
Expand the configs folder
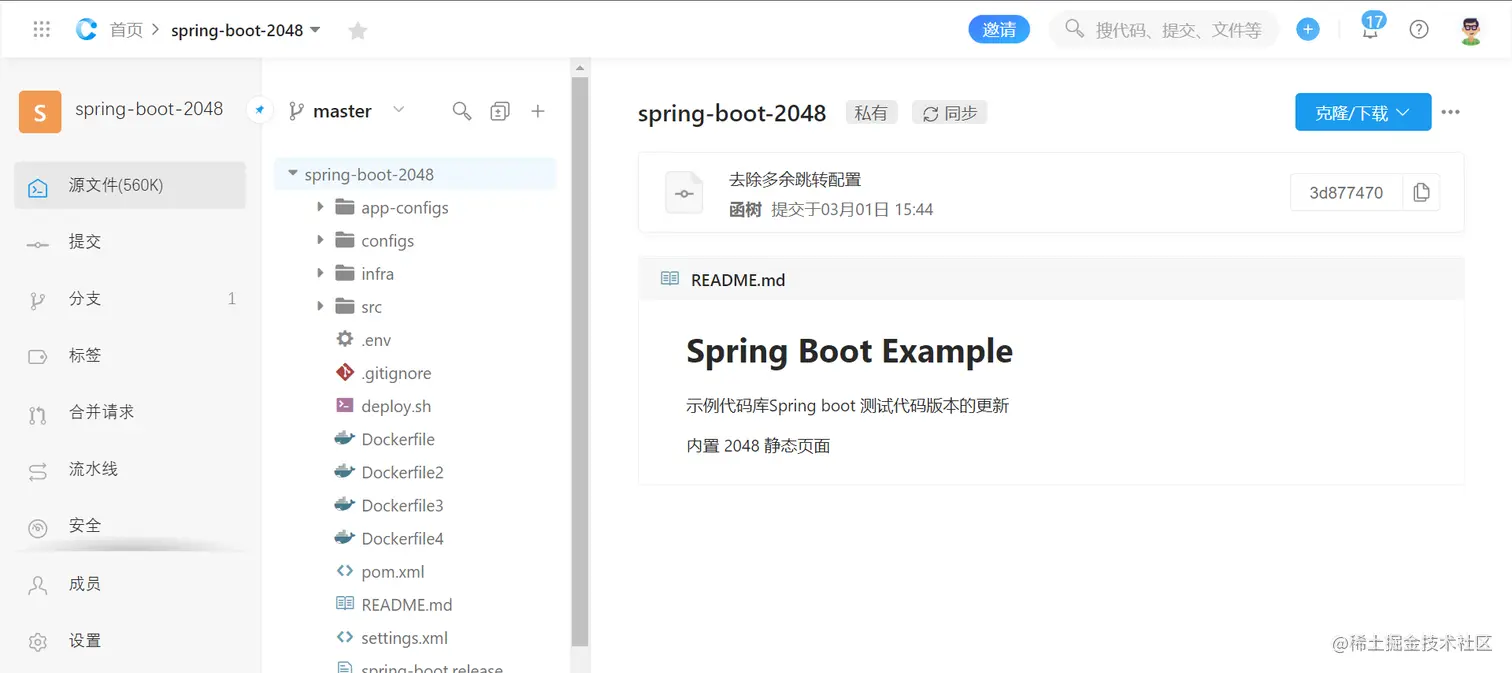[320, 240]
